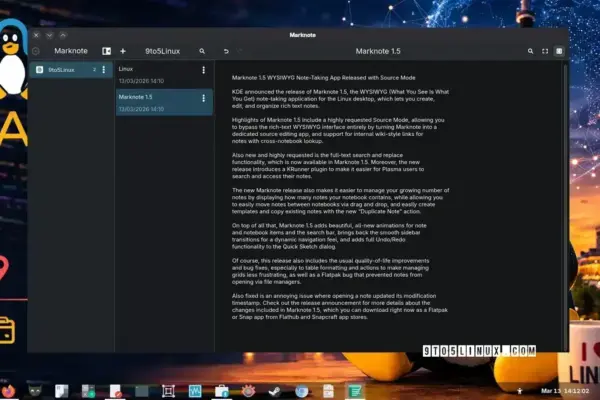600x400 pixels.
Task: Open the screenshot tool taskbar icon
Action: [x=168, y=391]
